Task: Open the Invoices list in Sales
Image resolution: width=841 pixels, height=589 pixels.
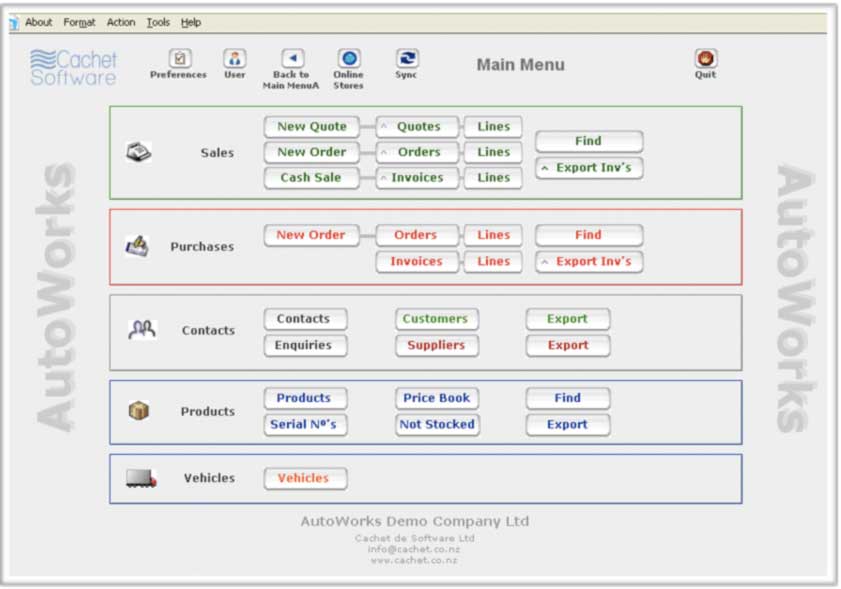Action: [417, 178]
